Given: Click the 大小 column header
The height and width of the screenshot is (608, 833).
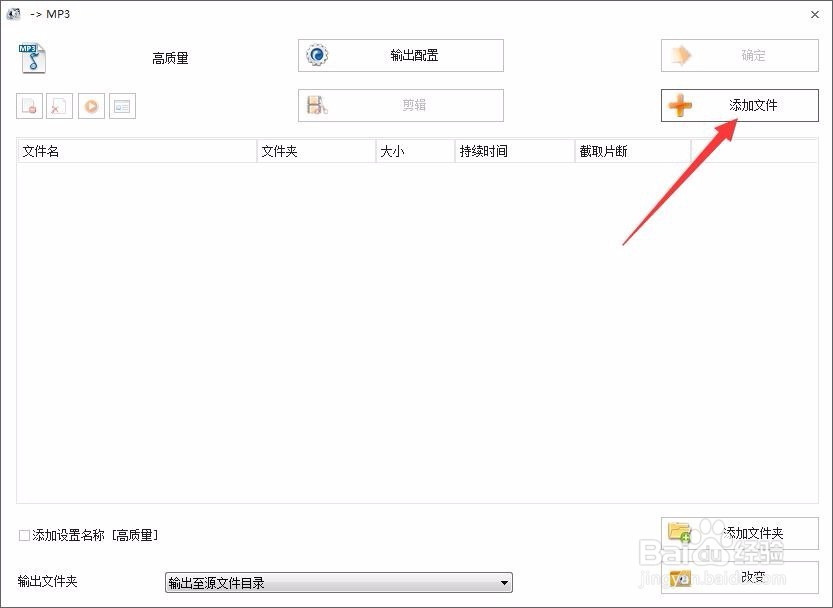Looking at the screenshot, I should coord(413,151).
